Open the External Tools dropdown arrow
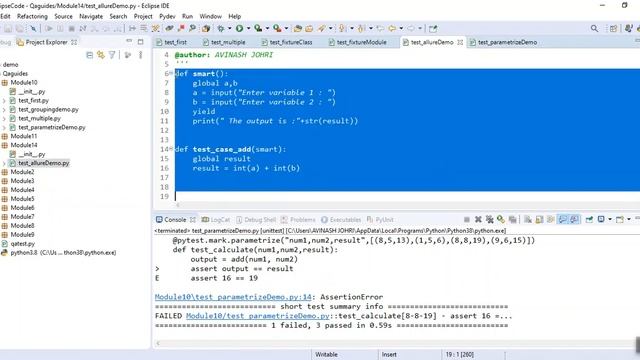This screenshot has width=640, height=360. click(286, 29)
